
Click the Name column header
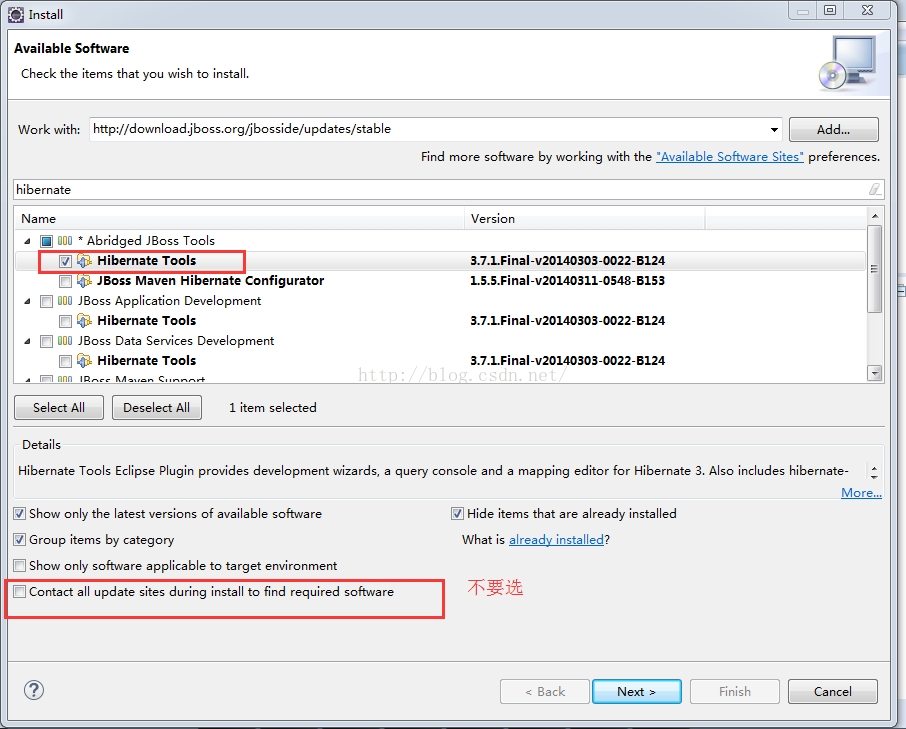pos(239,219)
